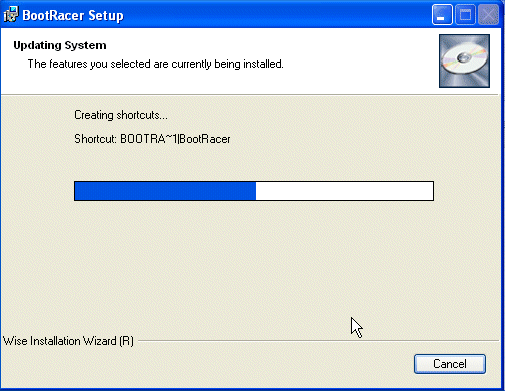
Task: Cancel the BootRacer installation
Action: point(450,364)
